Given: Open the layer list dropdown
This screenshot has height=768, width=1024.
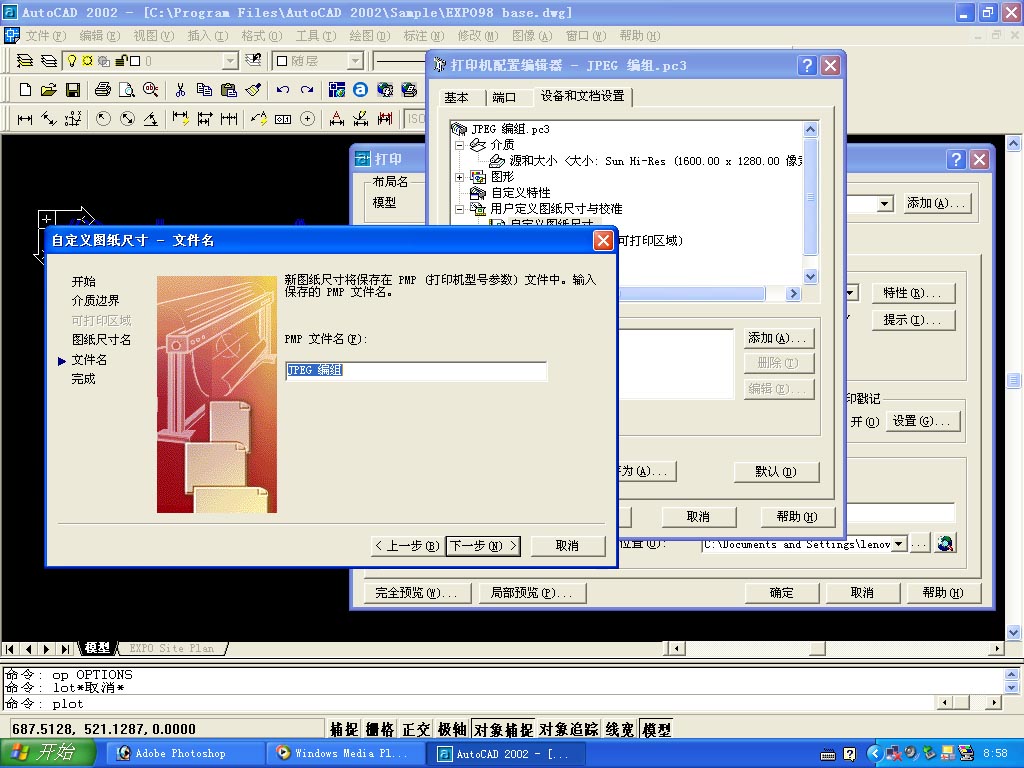Looking at the screenshot, I should 230,61.
